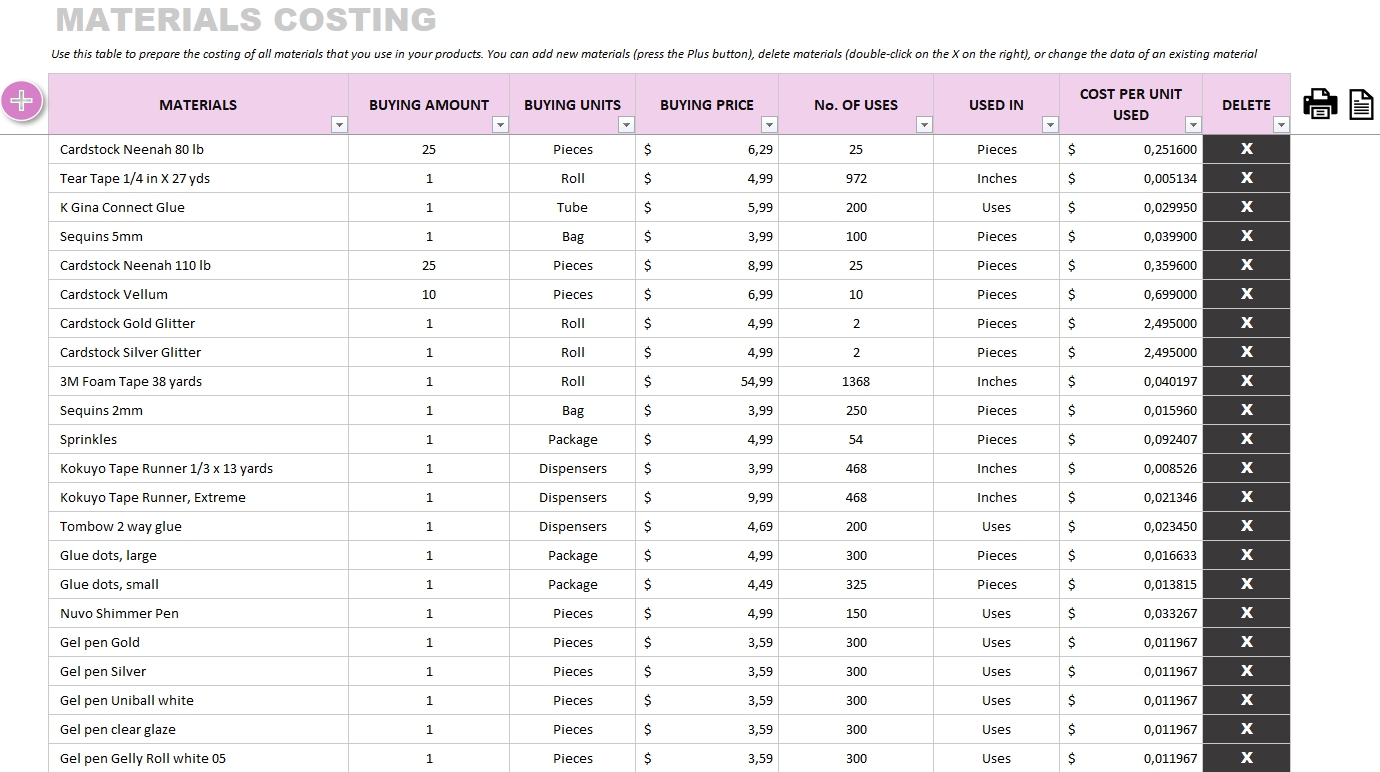Open the COST PER UNIT USED filter
Screen dimensions: 1380x772
[x=1193, y=124]
